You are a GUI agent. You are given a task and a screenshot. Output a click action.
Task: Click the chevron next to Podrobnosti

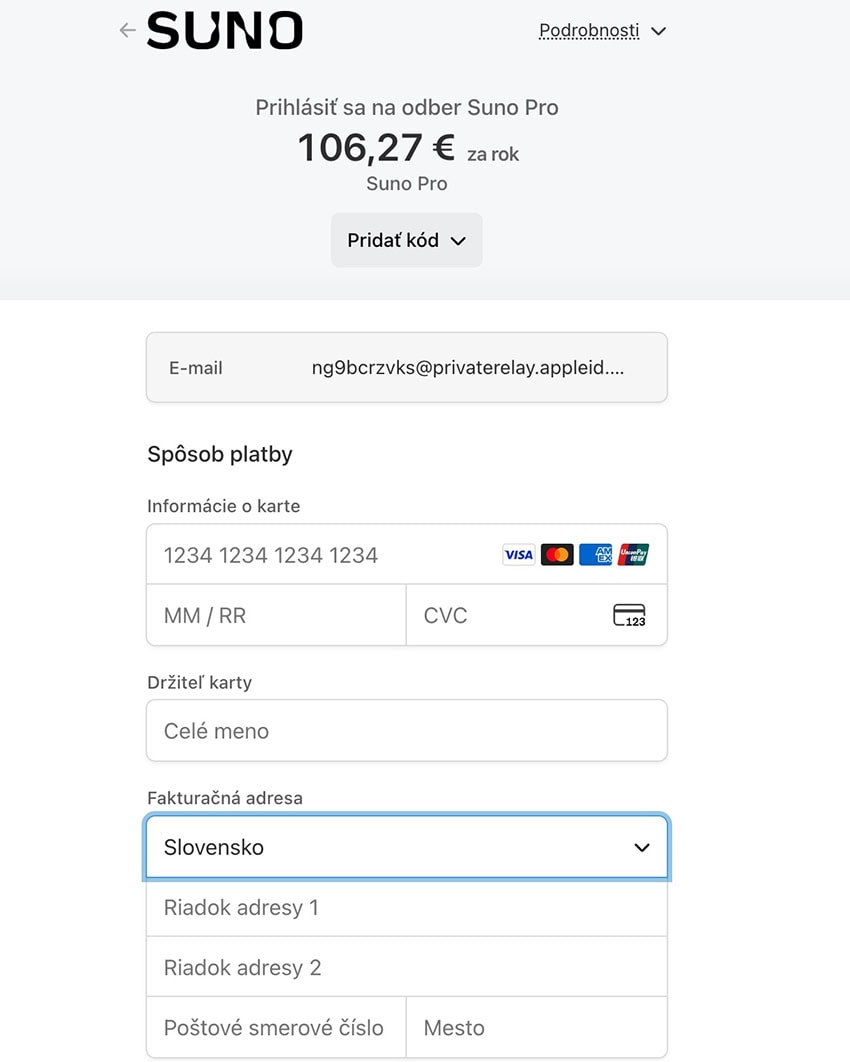click(x=658, y=31)
